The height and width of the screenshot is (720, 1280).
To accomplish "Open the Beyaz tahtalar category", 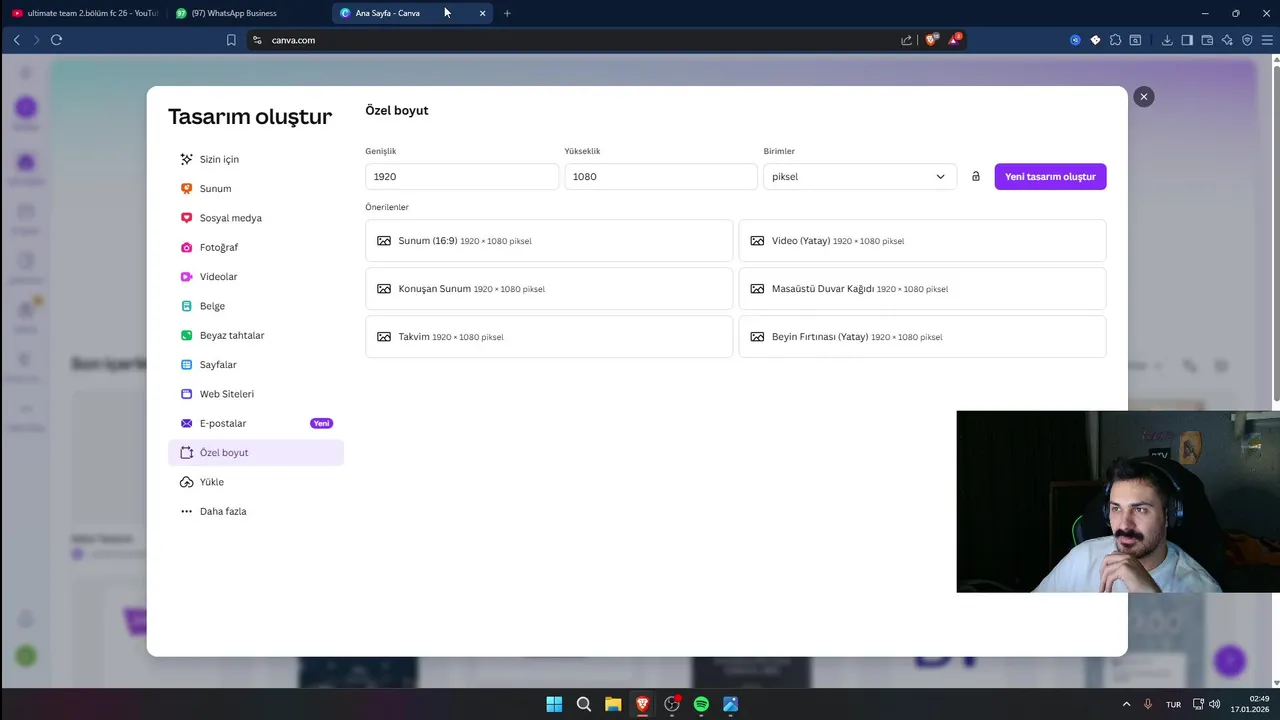I will (256, 335).
